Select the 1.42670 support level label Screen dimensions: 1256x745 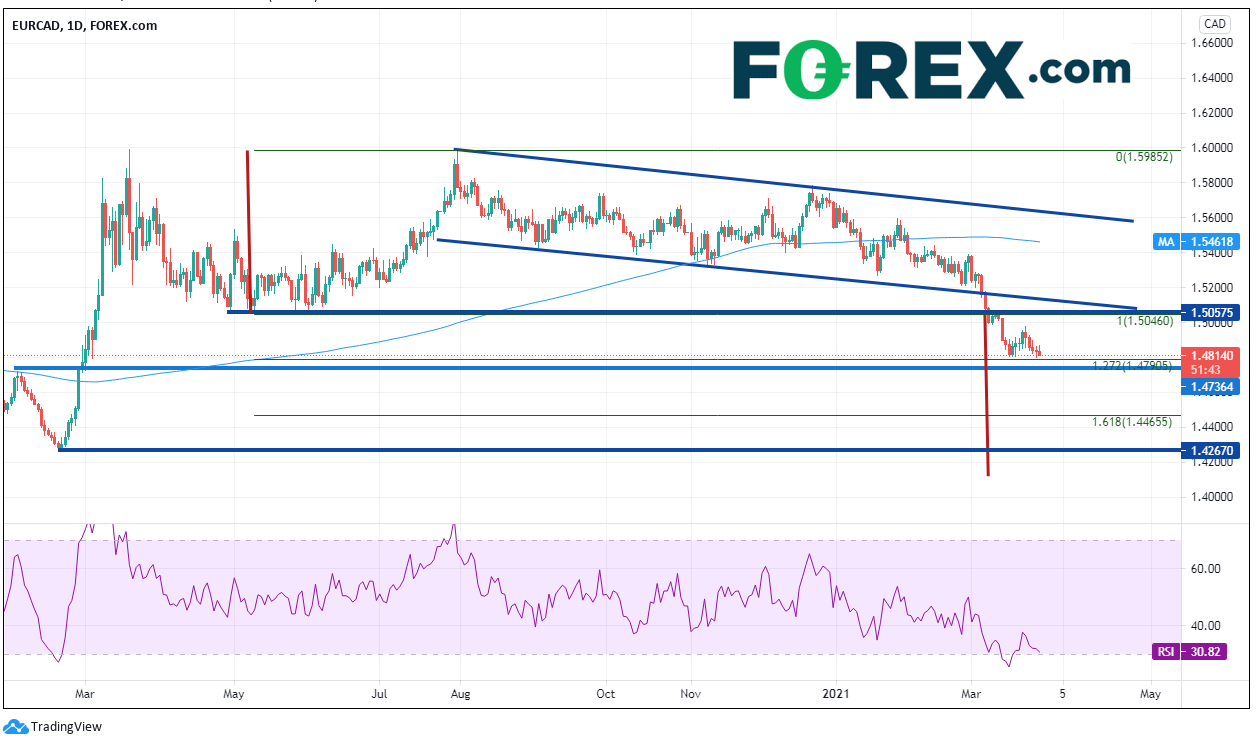tap(1210, 451)
